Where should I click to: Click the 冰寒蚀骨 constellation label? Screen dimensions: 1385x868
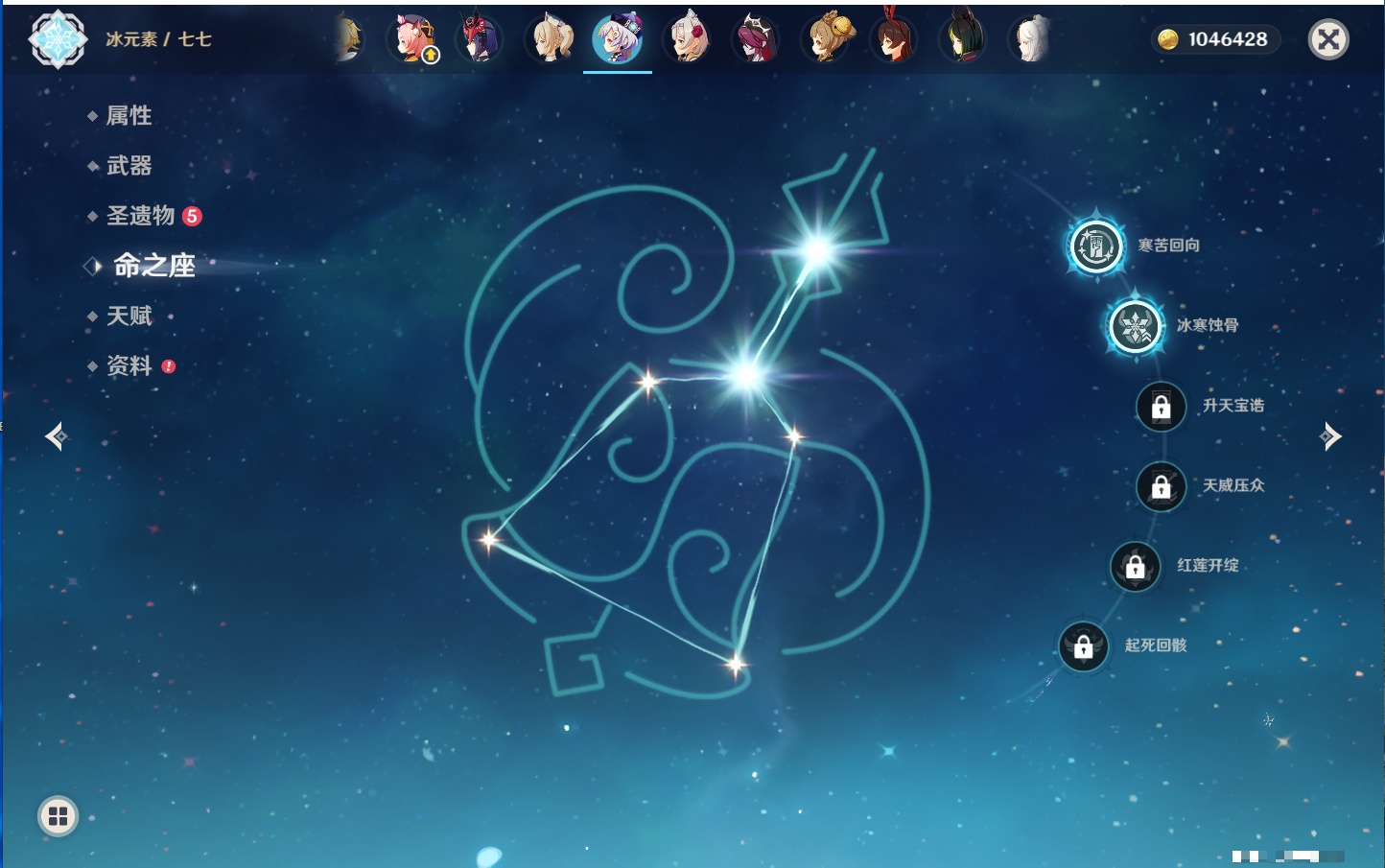coord(1208,325)
